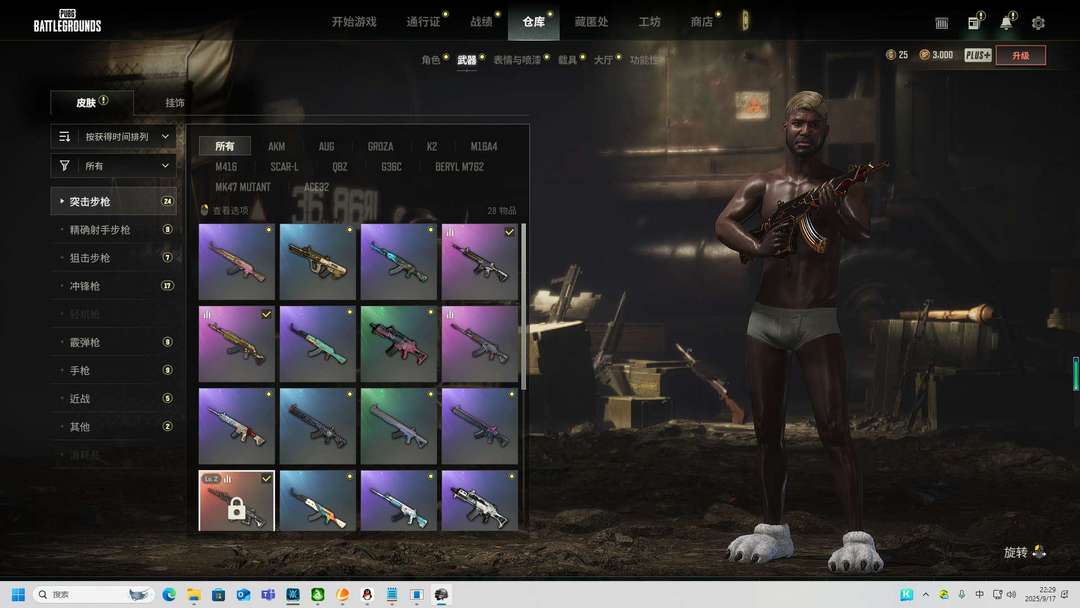Click the rotate character icon beside 旋转
This screenshot has height=608, width=1080.
coord(1039,552)
